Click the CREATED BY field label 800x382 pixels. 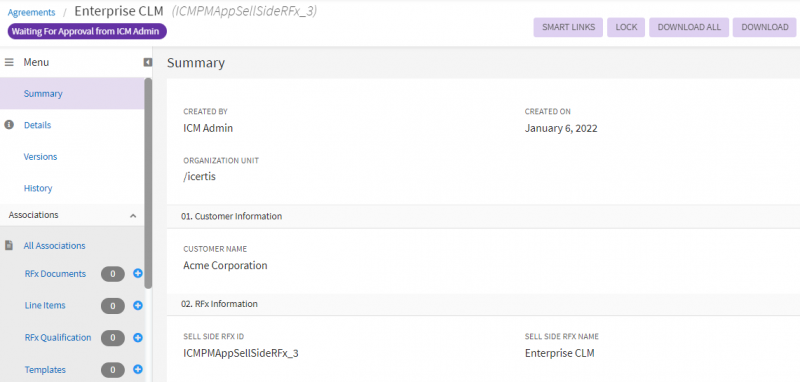pos(206,111)
